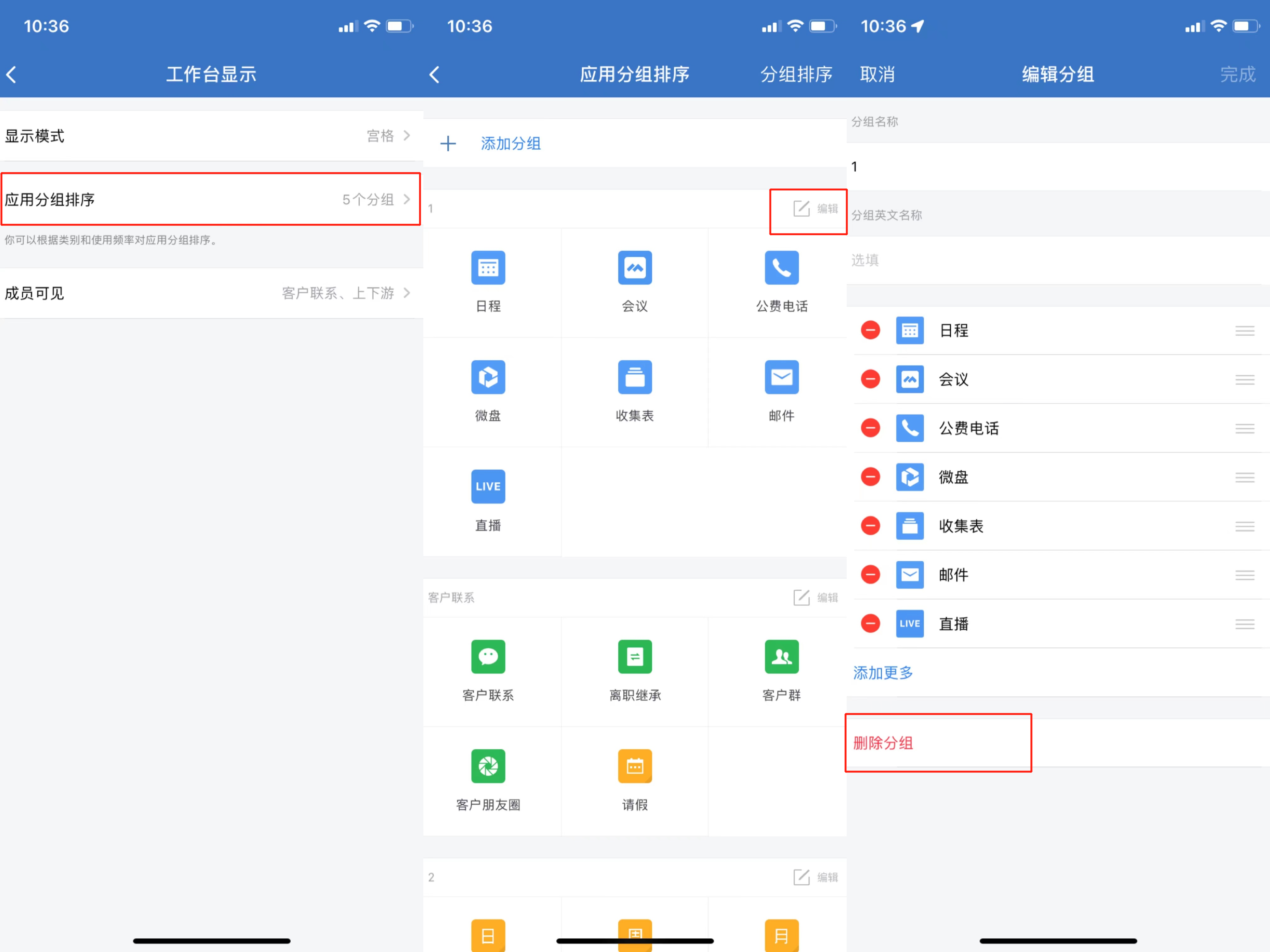Tap the 客户朋友圈 shutter icon

[488, 766]
